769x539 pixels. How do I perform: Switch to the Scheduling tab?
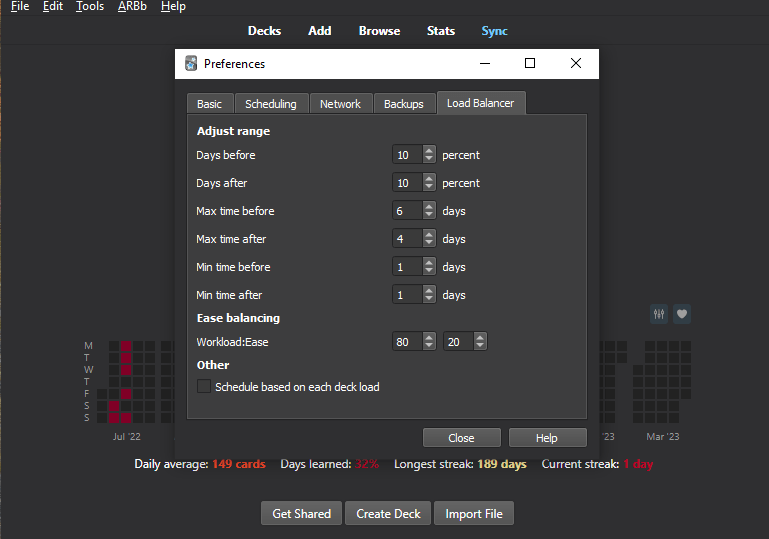271,104
